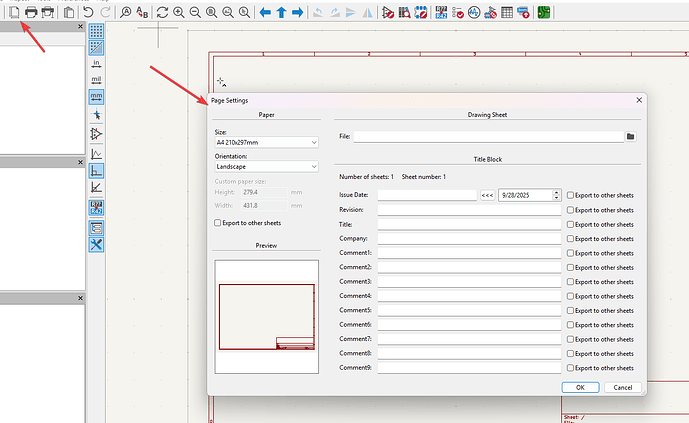
Task: Check Export to other sheets for Revision
Action: [570, 210]
